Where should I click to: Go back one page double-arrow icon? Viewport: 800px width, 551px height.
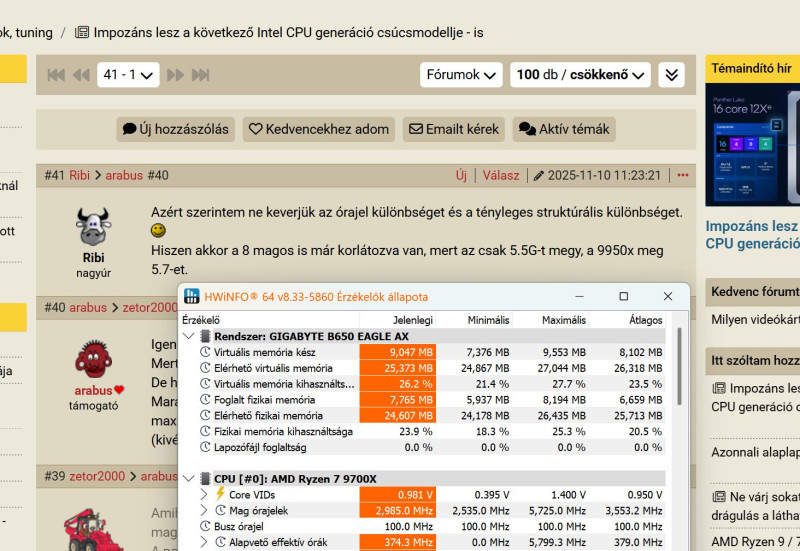(x=81, y=75)
